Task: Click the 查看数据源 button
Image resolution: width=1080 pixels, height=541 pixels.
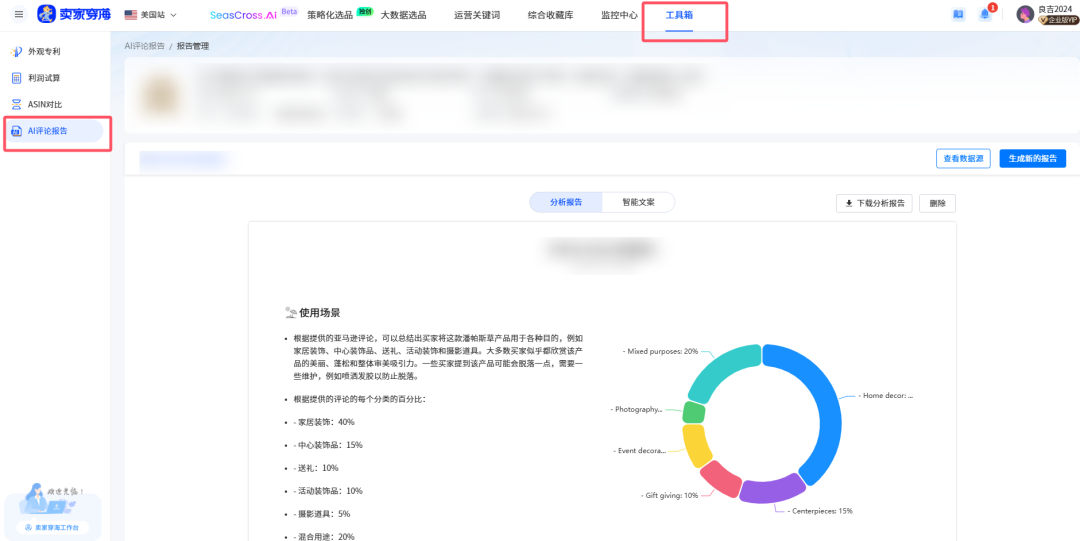Action: (x=963, y=158)
